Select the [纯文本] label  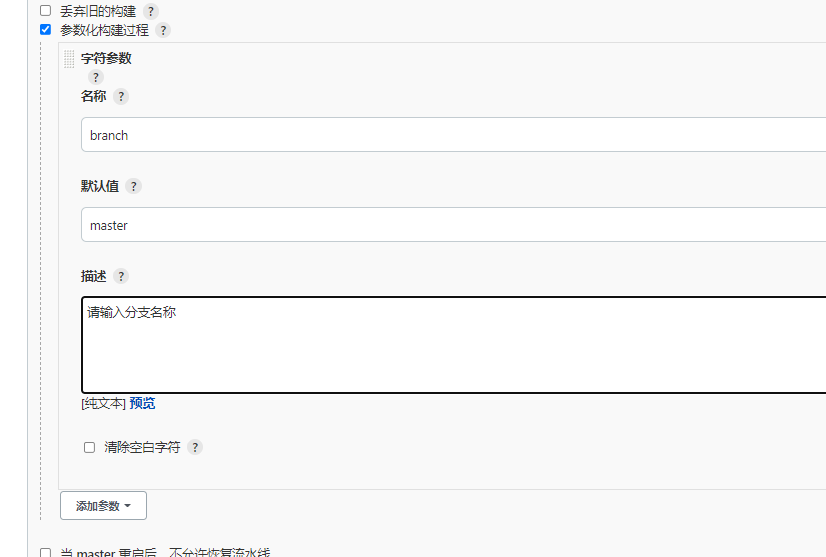103,404
